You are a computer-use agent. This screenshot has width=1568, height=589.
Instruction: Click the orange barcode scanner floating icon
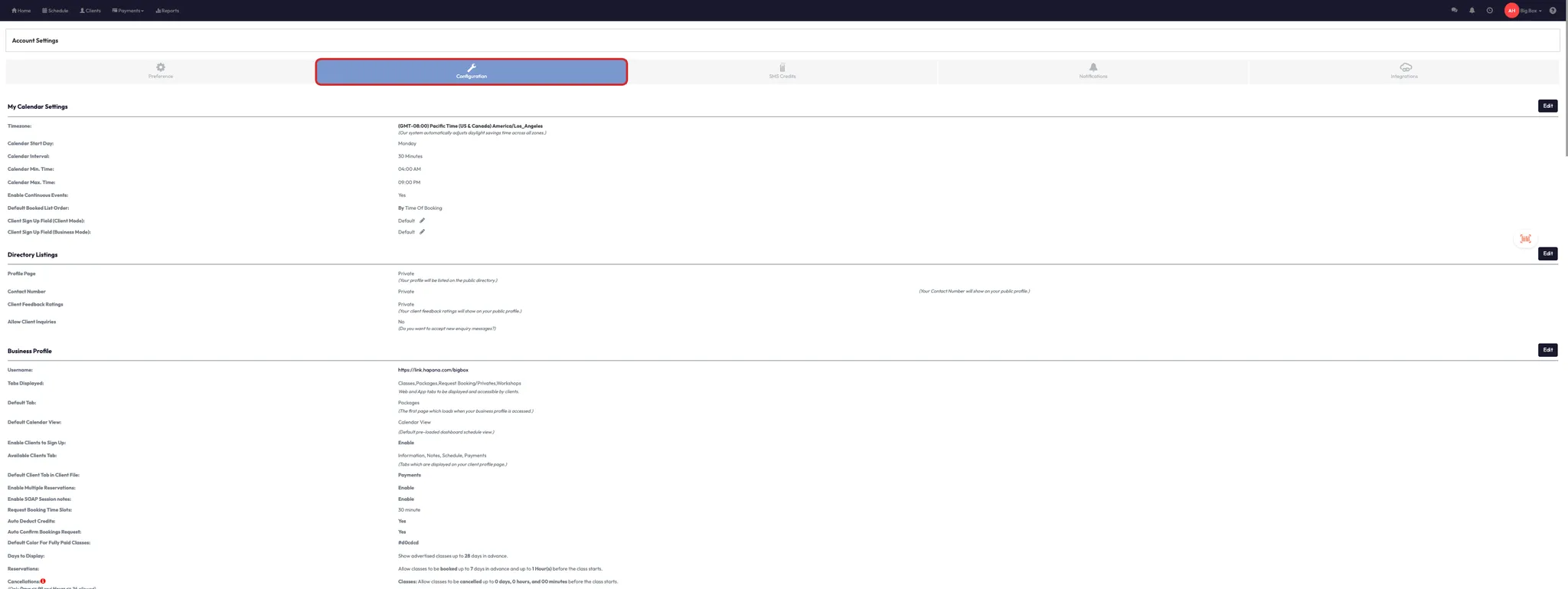click(x=1525, y=239)
